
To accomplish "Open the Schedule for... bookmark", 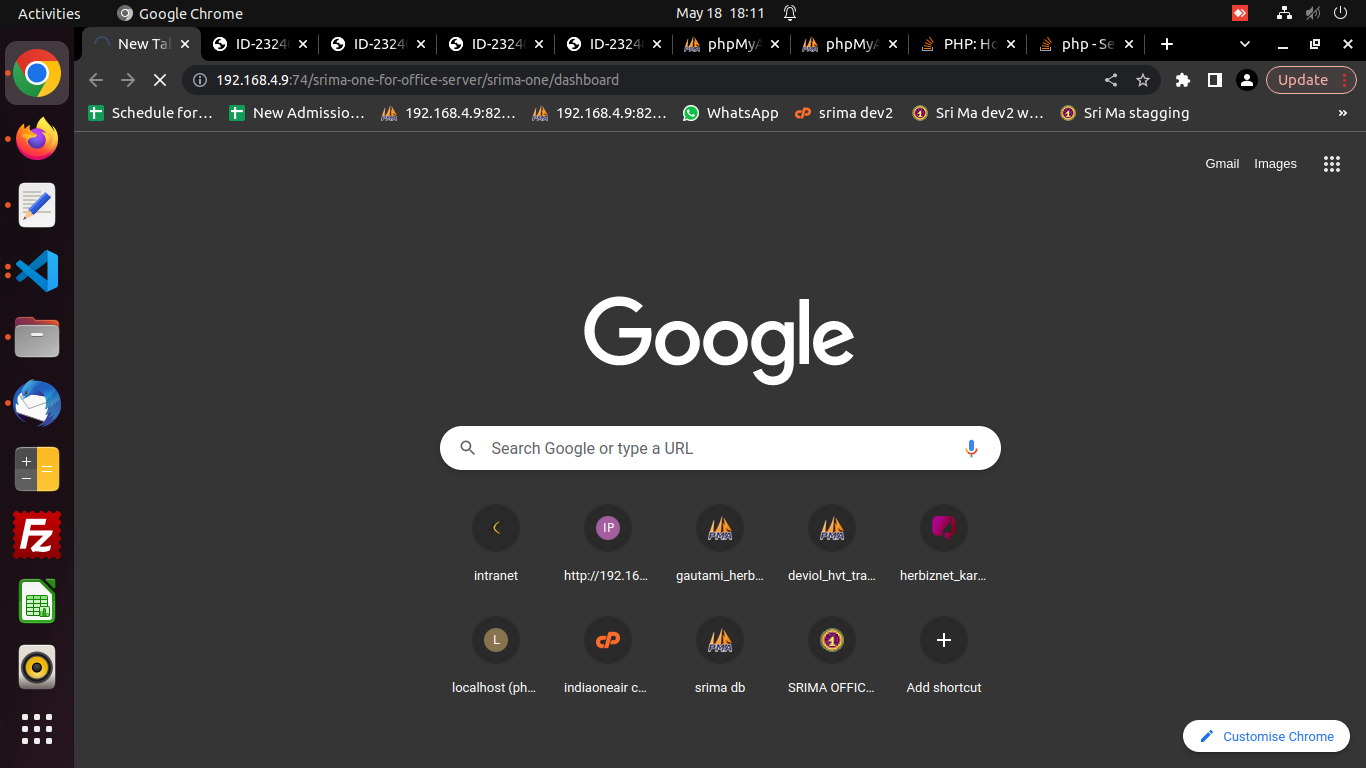I will pyautogui.click(x=151, y=113).
